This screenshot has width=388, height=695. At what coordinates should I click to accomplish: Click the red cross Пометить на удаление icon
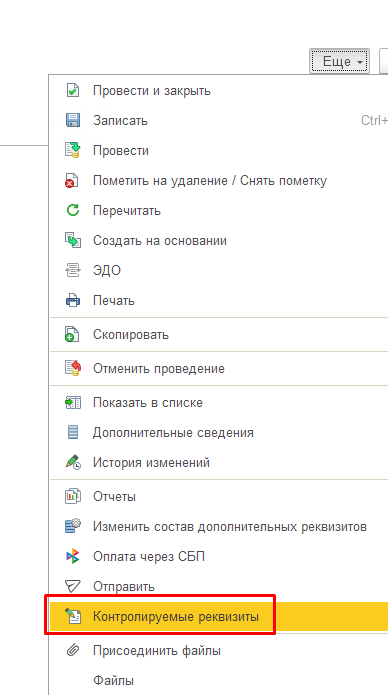click(x=72, y=180)
